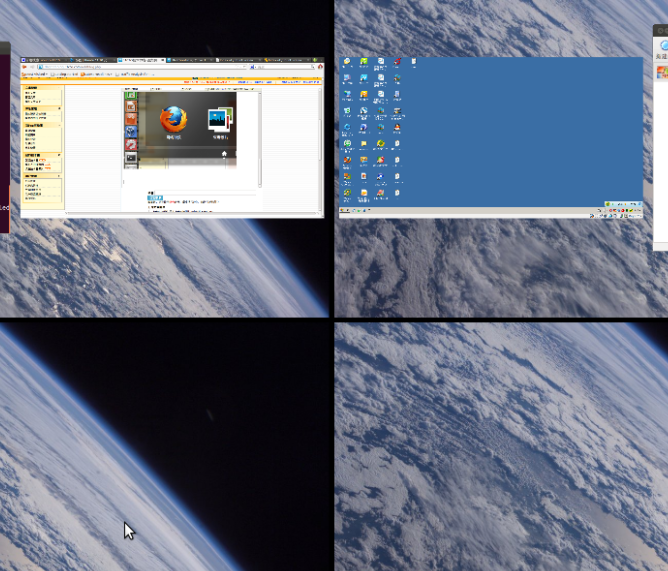The image size is (668, 571).
Task: Click the white home icon in page image
Action: [x=224, y=154]
